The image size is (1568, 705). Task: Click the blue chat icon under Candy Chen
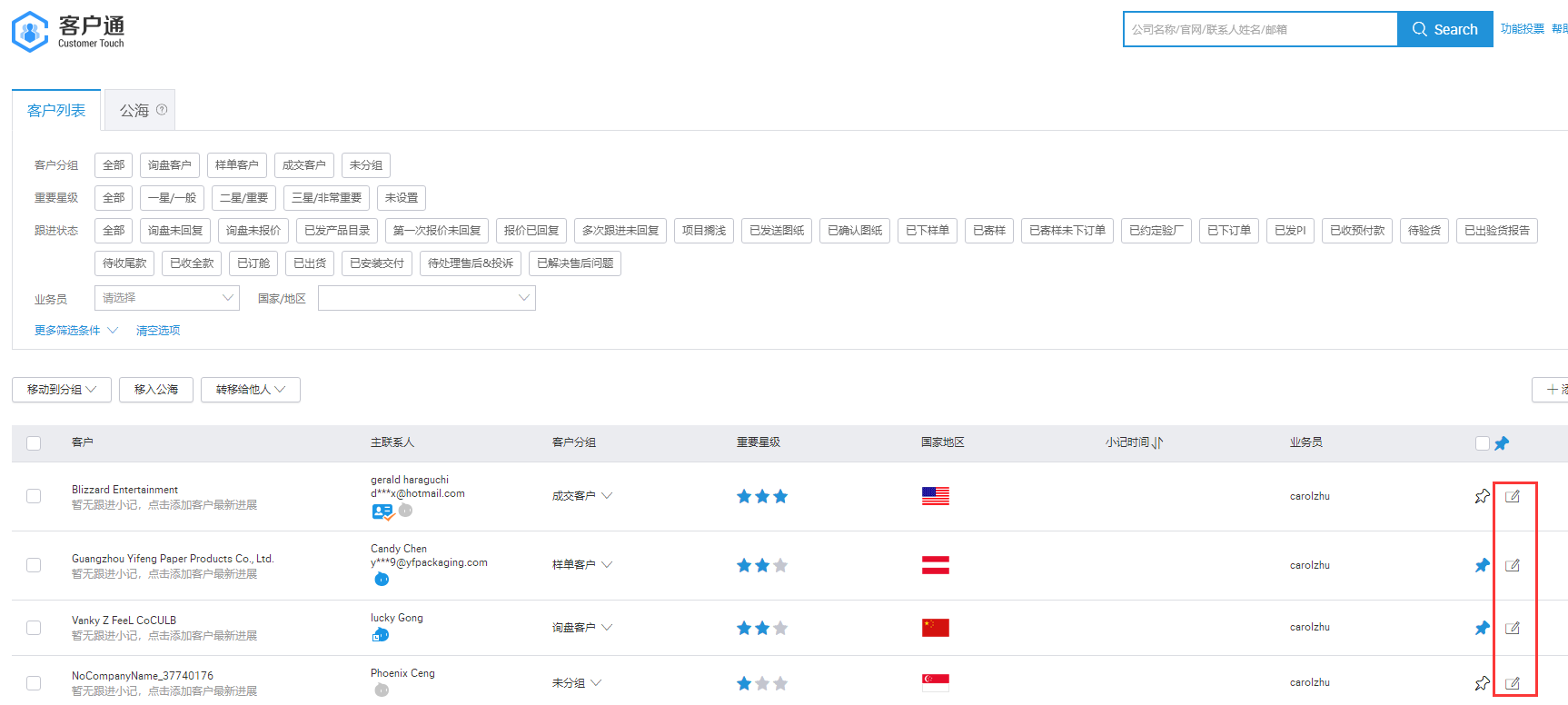pos(382,579)
